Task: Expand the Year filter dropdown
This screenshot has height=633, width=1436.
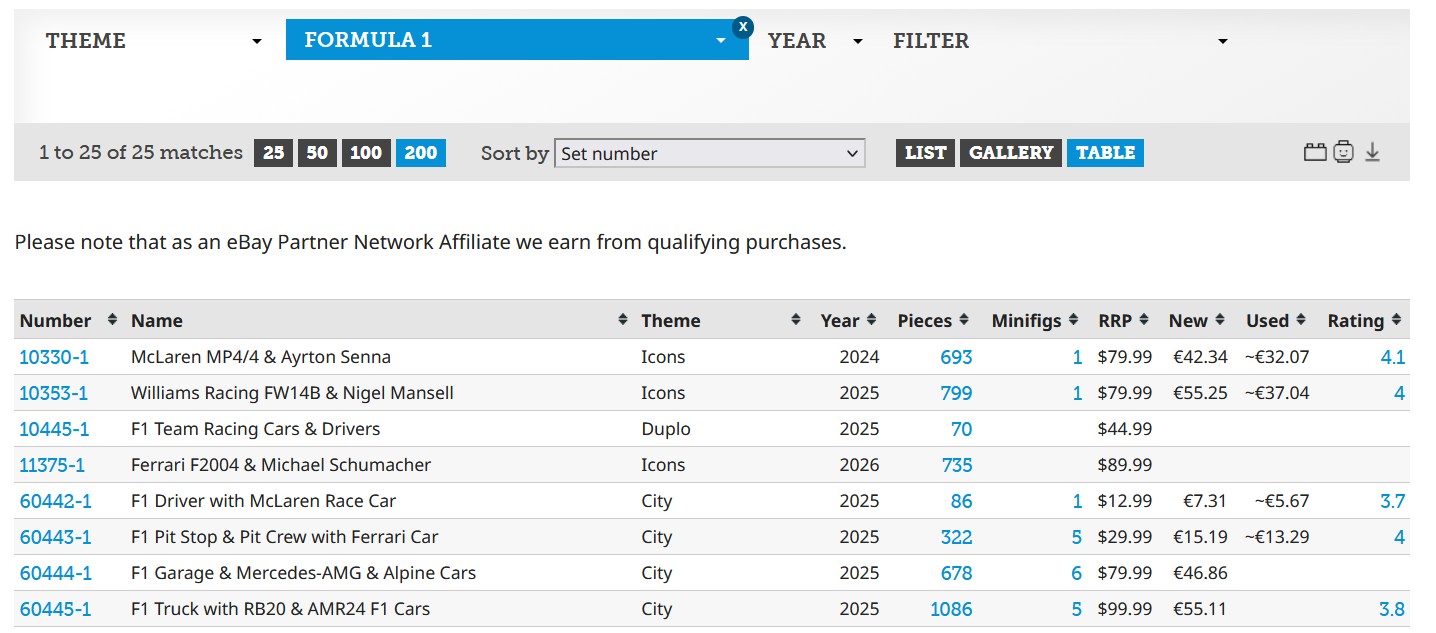Action: (x=814, y=41)
